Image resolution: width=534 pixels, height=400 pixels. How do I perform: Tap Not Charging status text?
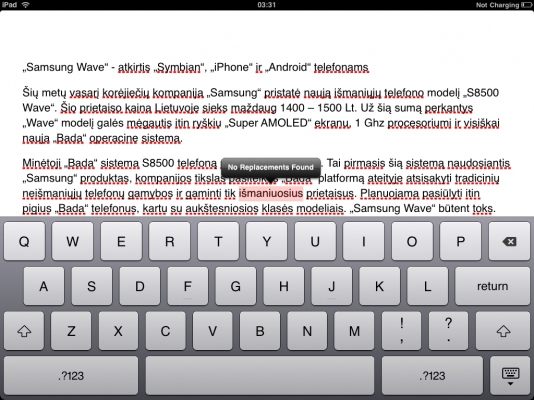pos(497,5)
